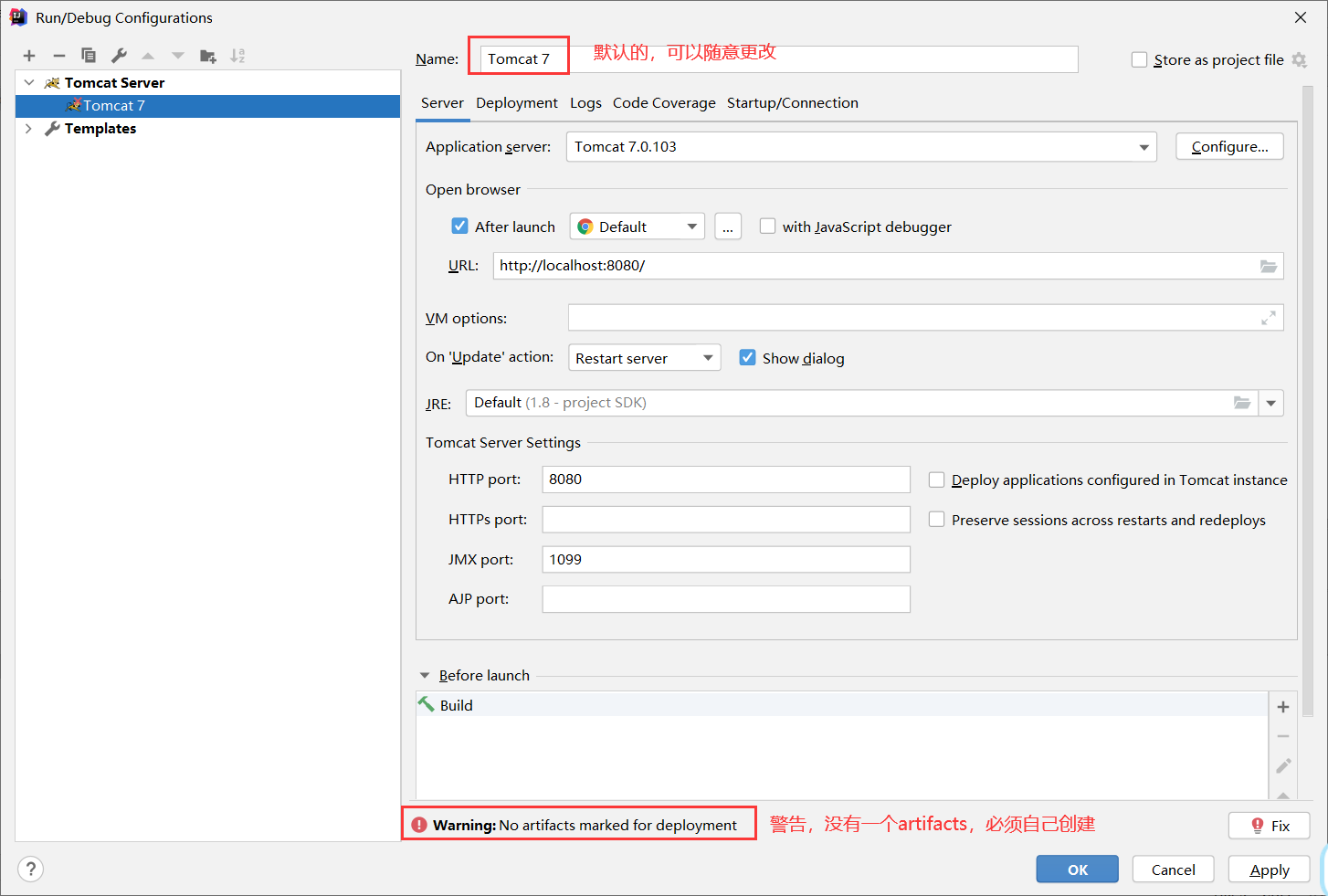Collapse Tomcat Server tree node
This screenshot has width=1328, height=896.
[x=29, y=82]
